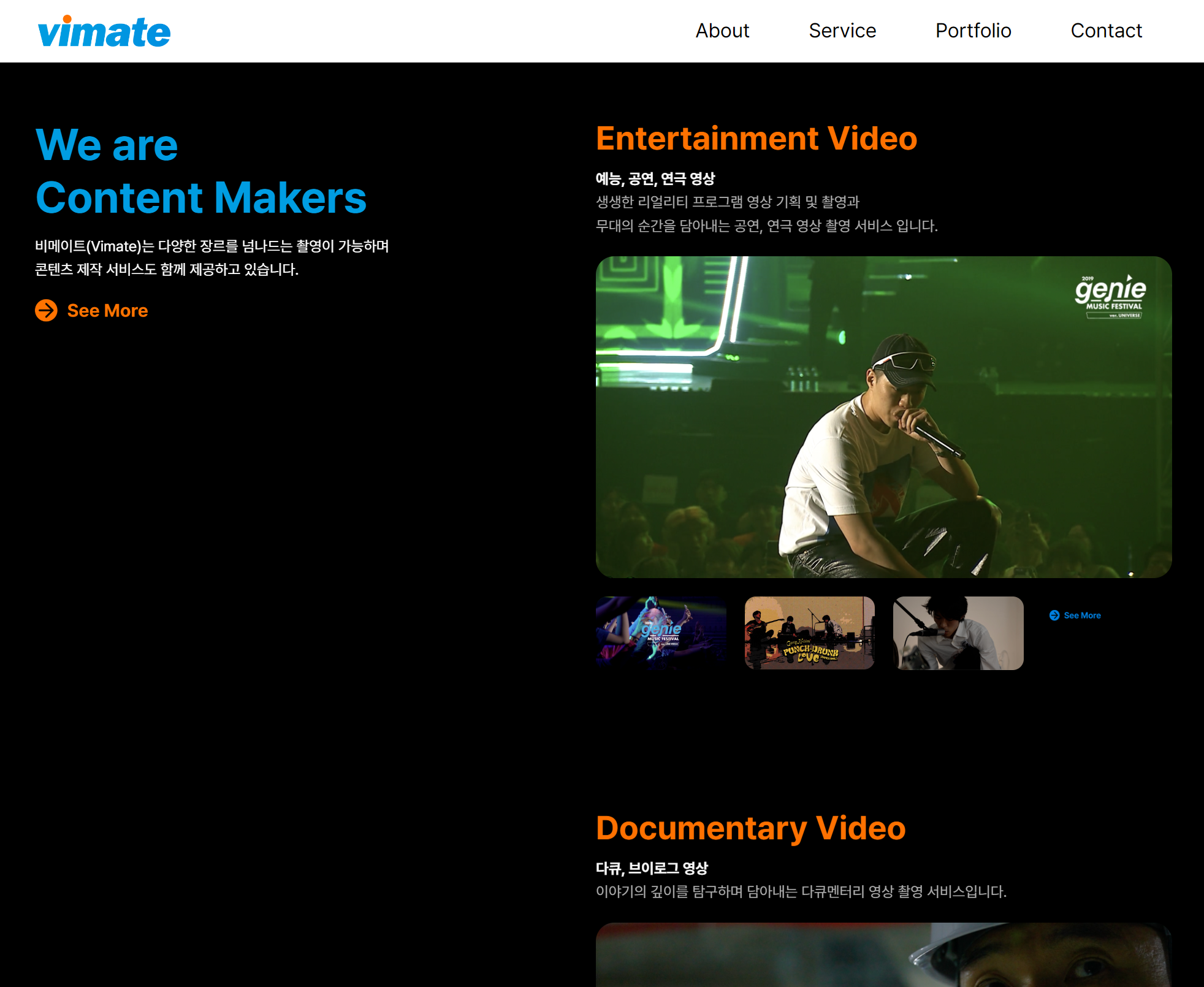Click the orange See More link
Viewport: 1204px width, 987px height.
[x=107, y=311]
